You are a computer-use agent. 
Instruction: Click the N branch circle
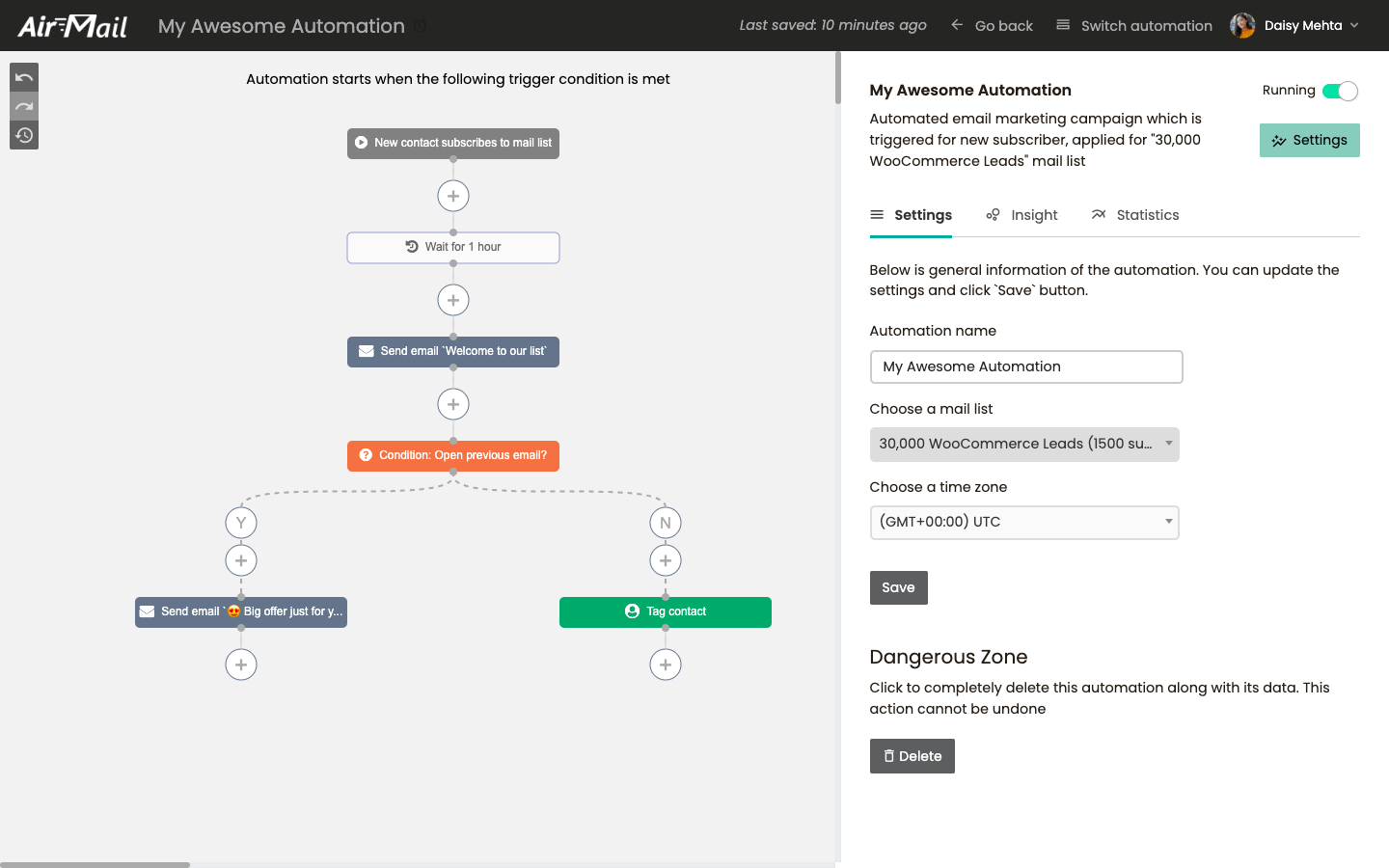coord(666,523)
